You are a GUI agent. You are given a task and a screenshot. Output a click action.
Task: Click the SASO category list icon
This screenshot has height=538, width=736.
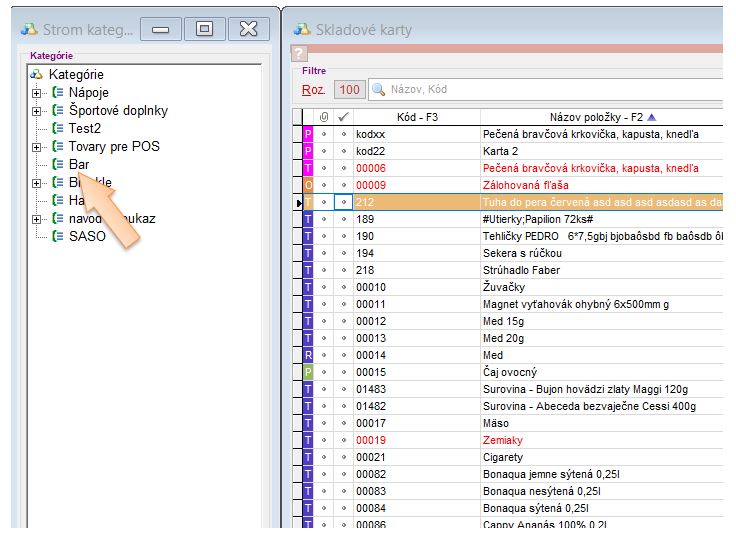pyautogui.click(x=58, y=236)
